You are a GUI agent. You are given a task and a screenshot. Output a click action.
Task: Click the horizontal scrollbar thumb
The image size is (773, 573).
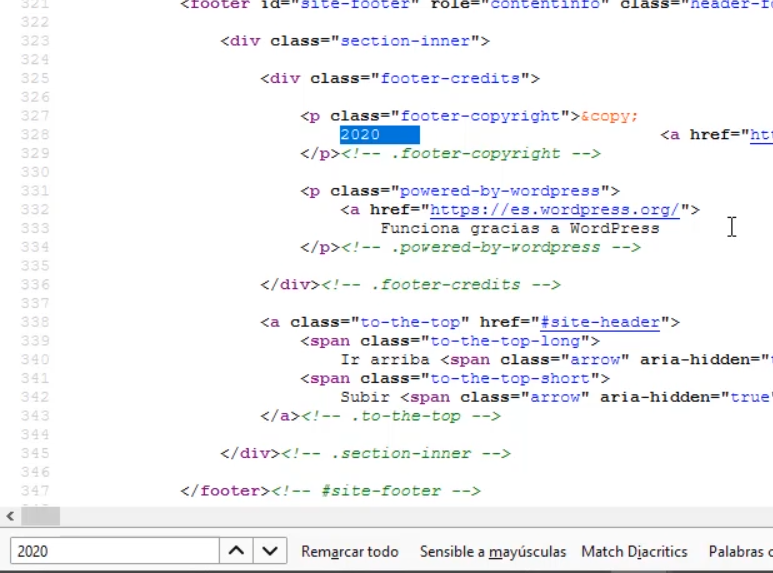coord(40,516)
